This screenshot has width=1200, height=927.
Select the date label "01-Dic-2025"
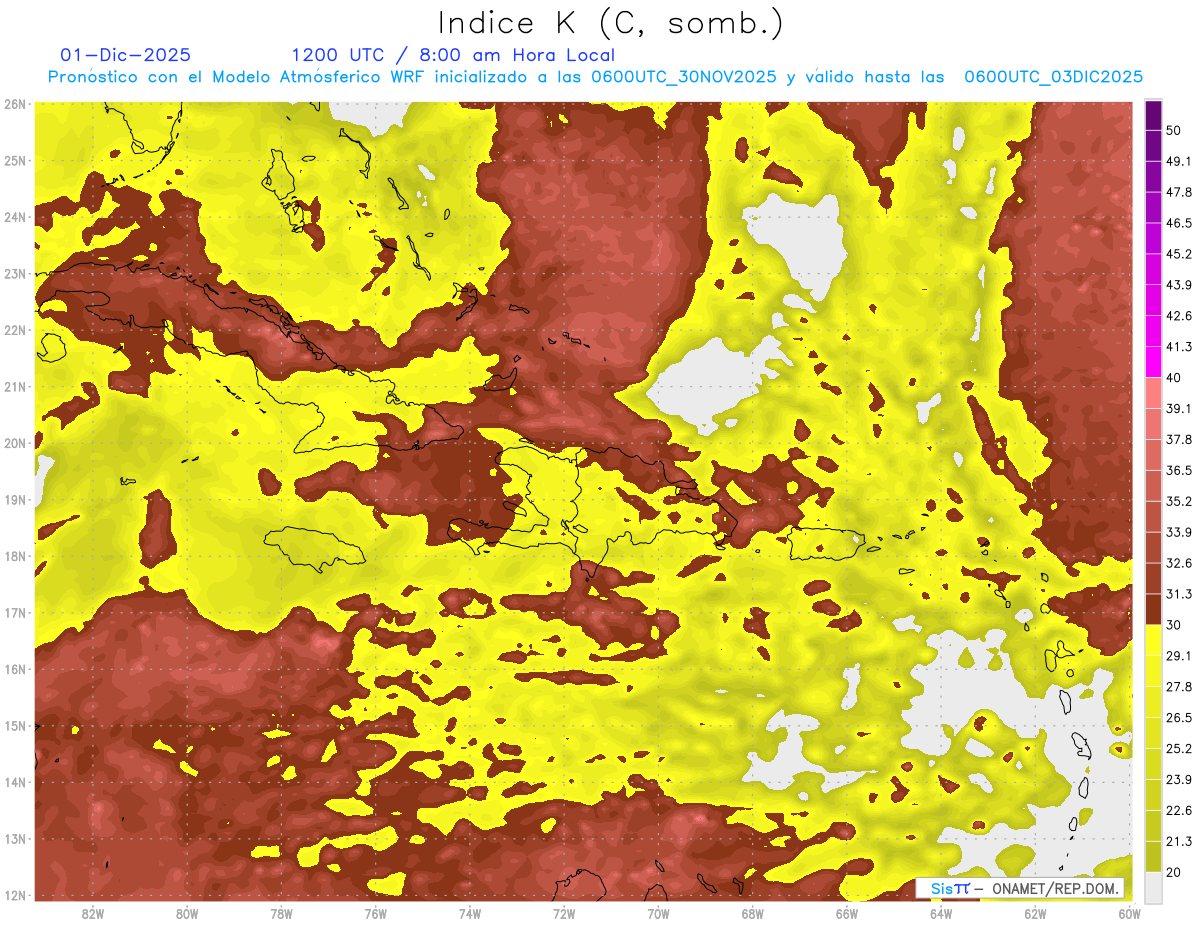pos(125,55)
